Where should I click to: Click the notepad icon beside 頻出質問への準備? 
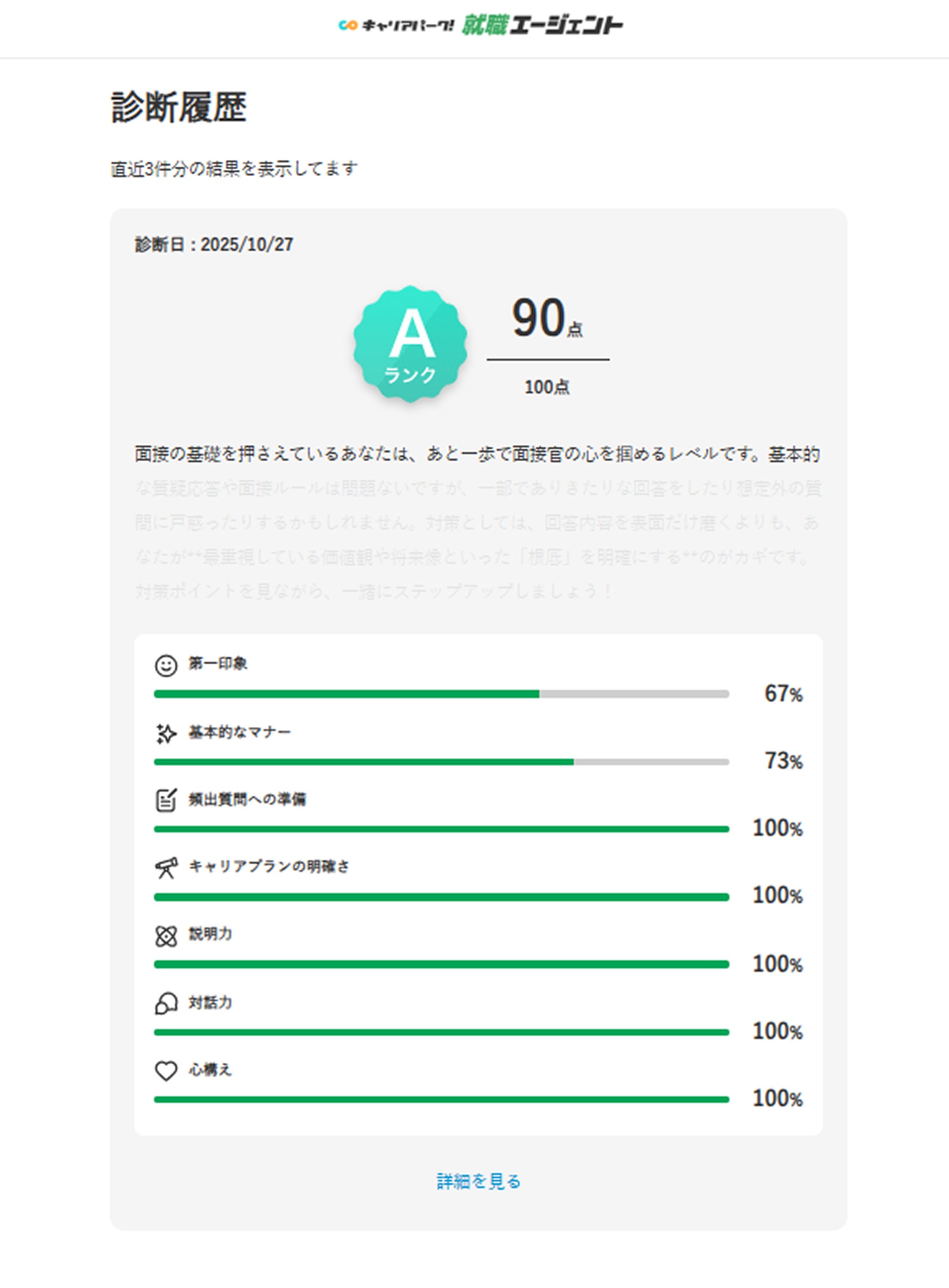click(x=166, y=800)
